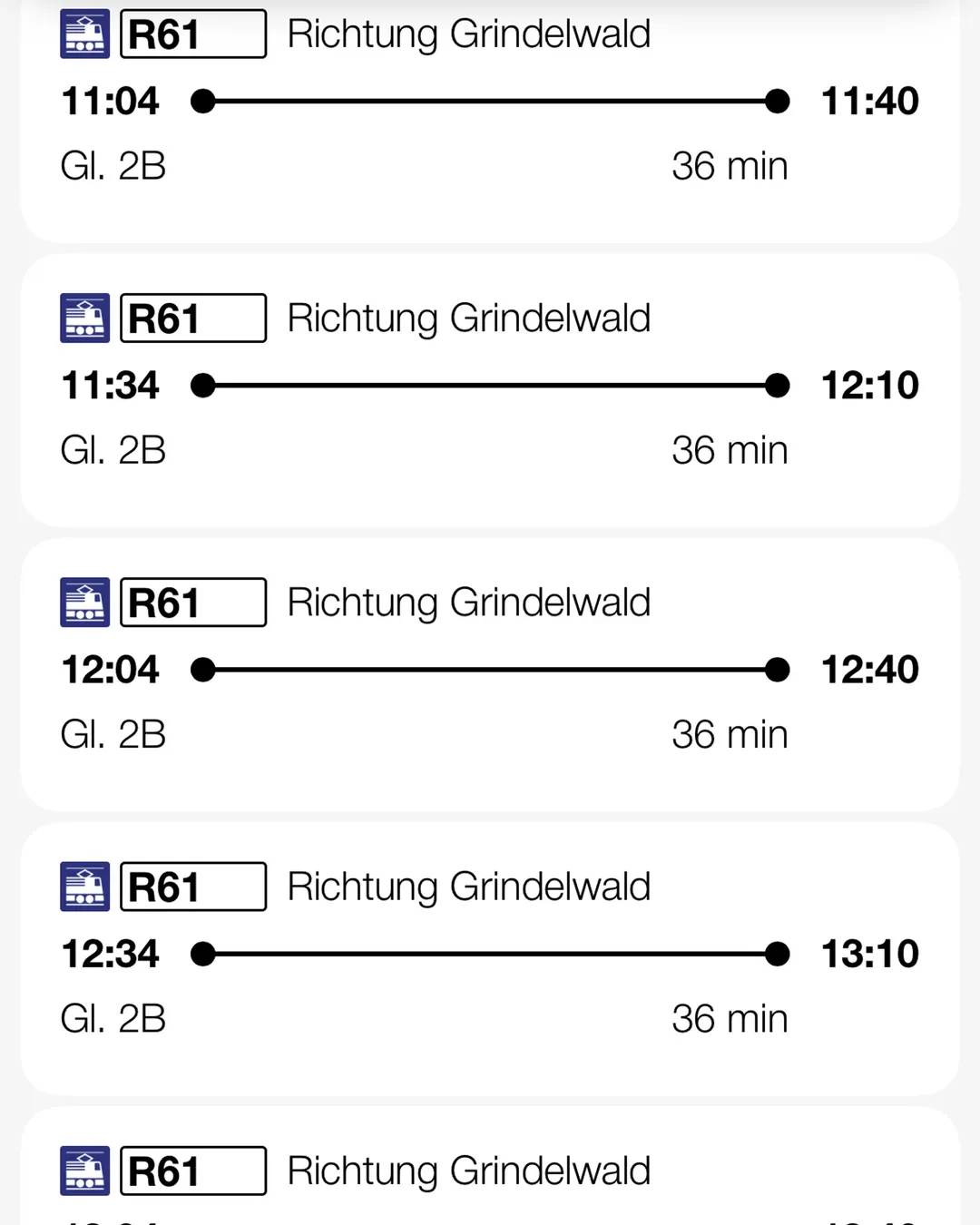This screenshot has width=980, height=1225.
Task: Tap the train icon in the bottom partial card
Action: (84, 1171)
